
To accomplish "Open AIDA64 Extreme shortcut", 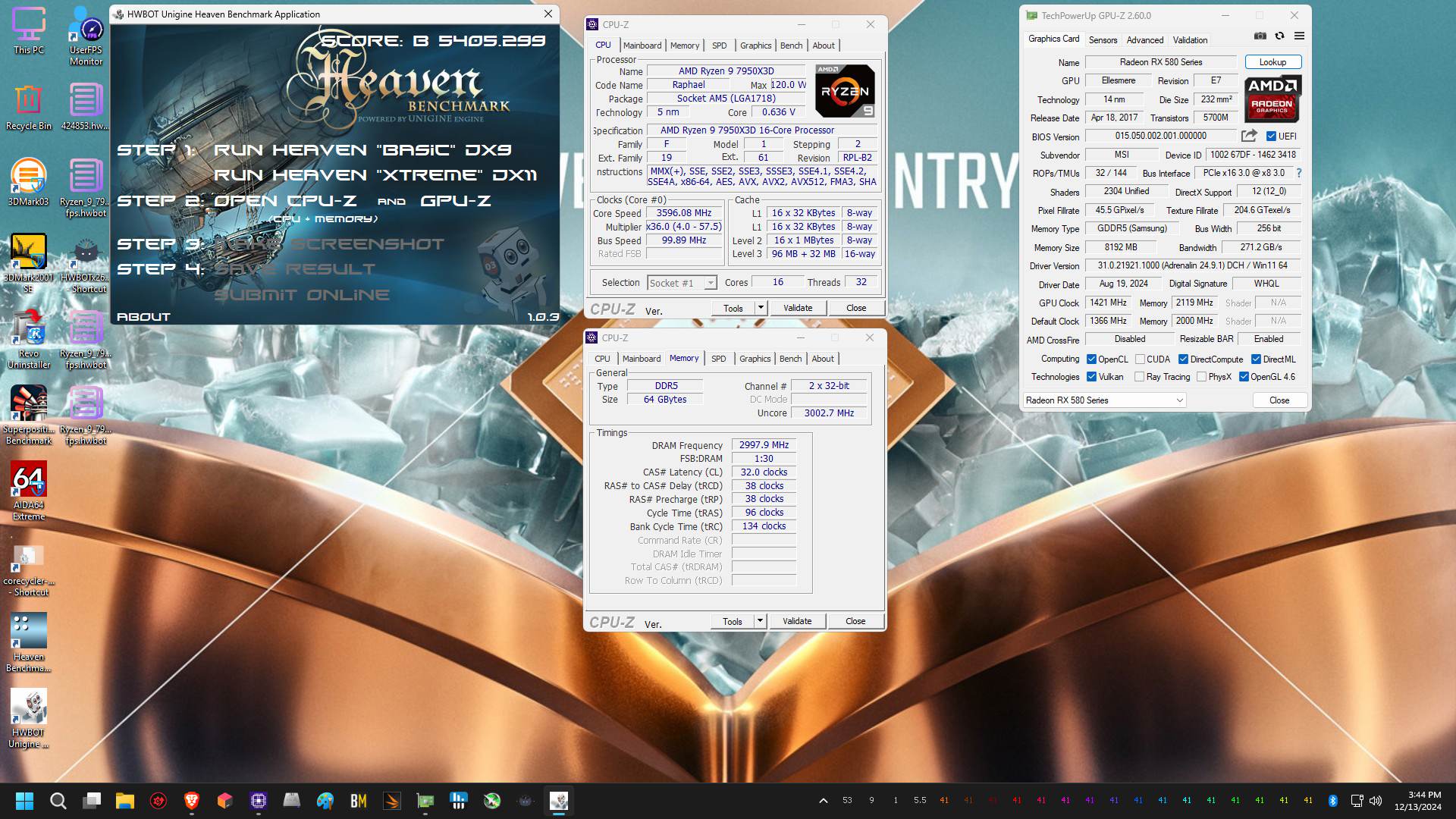I will point(28,491).
